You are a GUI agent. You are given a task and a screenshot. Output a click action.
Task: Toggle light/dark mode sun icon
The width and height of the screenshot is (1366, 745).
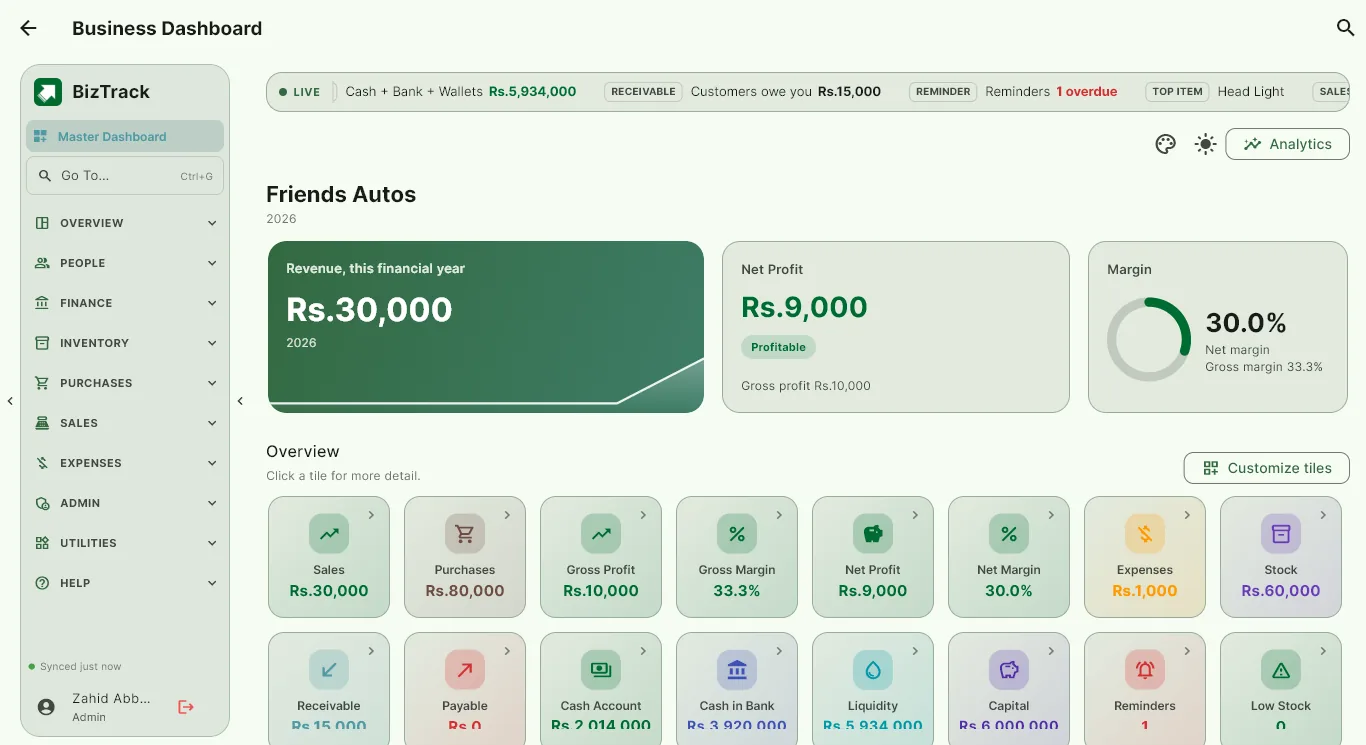[1206, 144]
